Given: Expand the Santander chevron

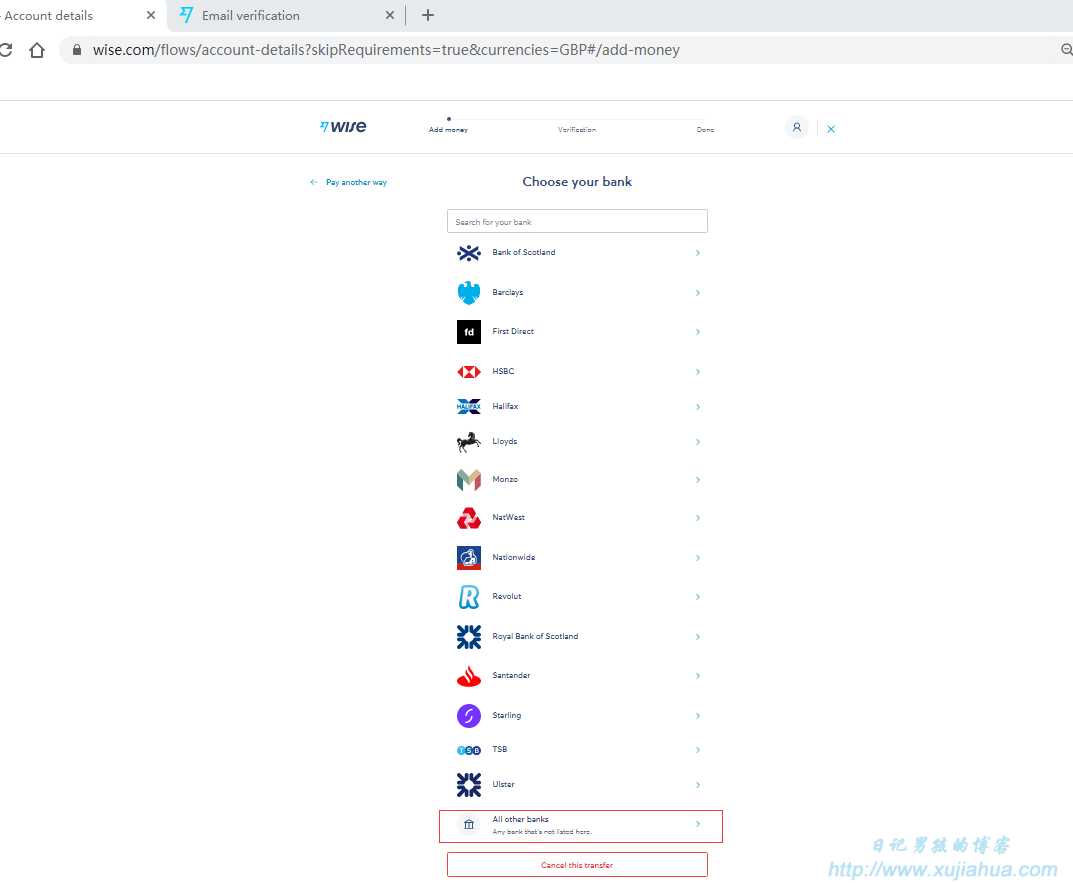Looking at the screenshot, I should click(x=698, y=676).
